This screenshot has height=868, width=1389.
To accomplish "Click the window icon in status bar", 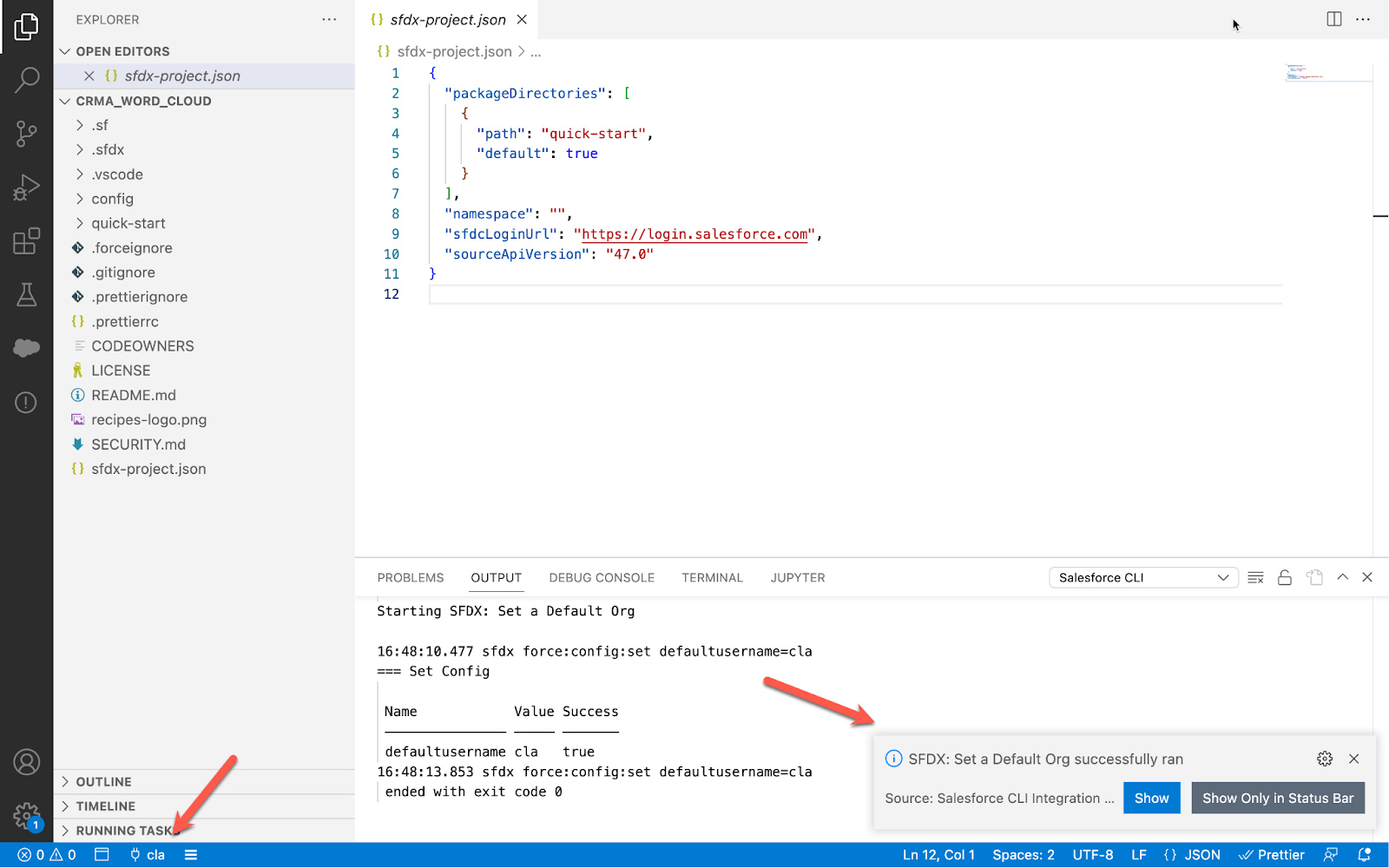I will coord(102,855).
